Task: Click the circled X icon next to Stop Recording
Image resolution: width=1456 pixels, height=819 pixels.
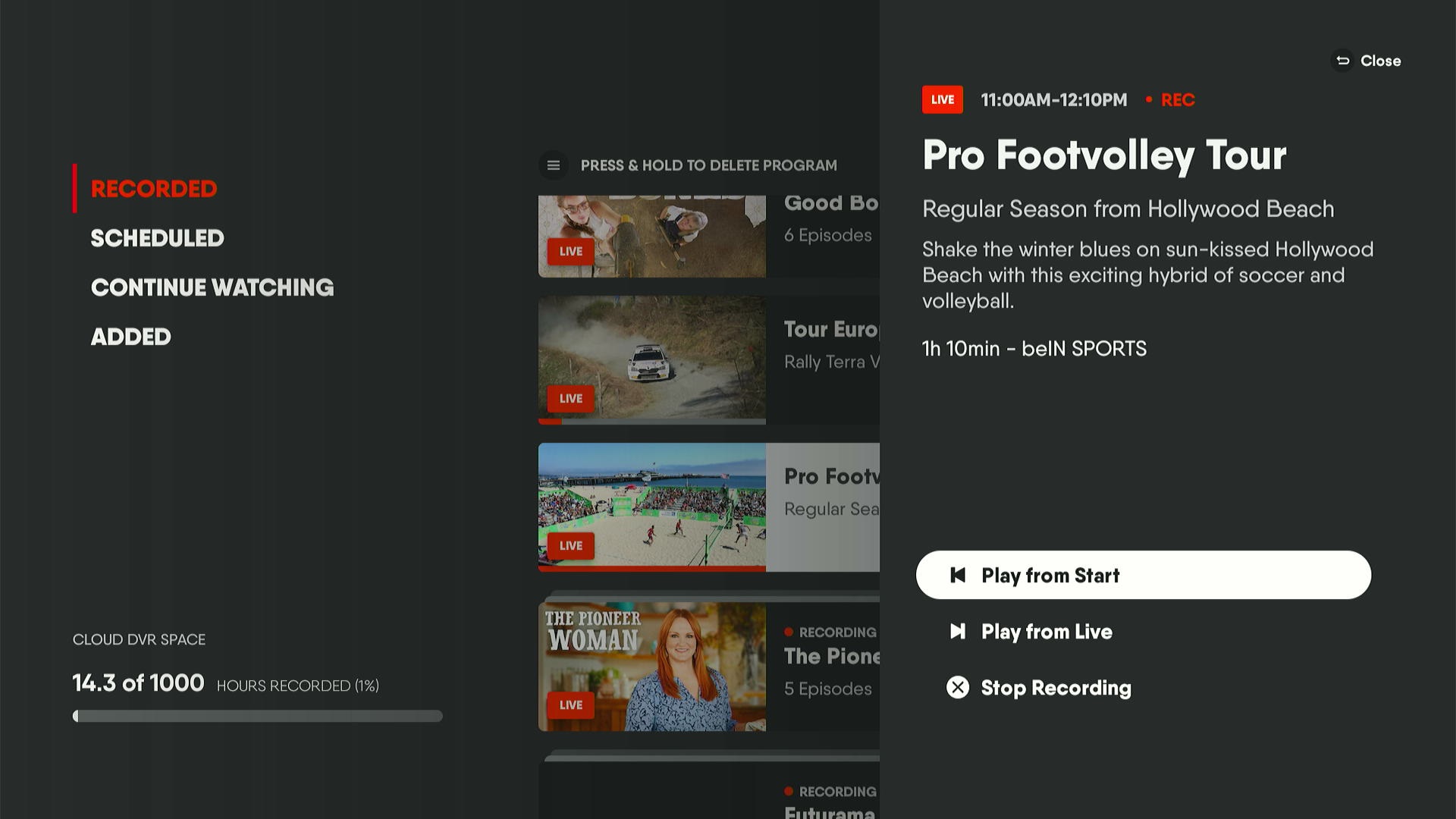Action: (959, 687)
